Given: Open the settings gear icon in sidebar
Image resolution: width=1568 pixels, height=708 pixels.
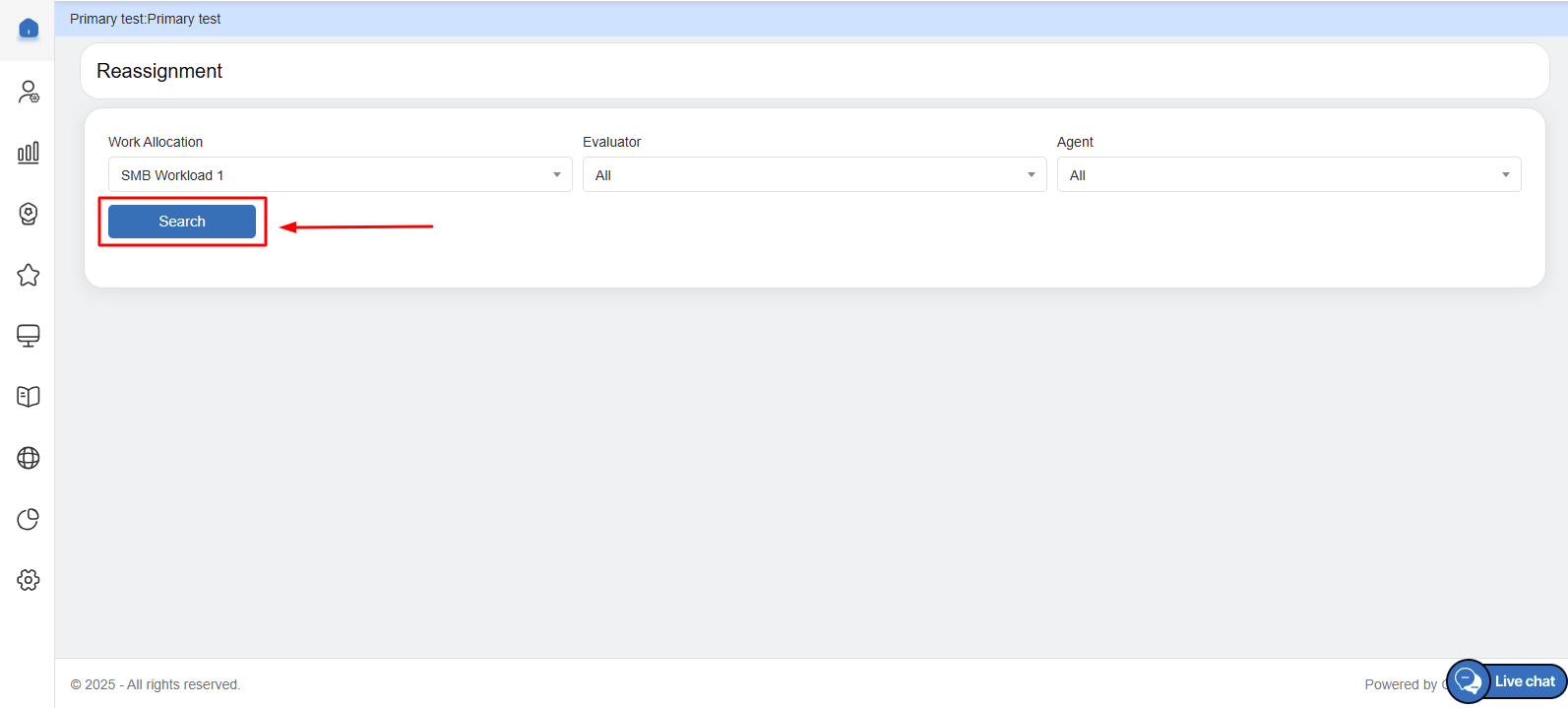Looking at the screenshot, I should pos(29,580).
